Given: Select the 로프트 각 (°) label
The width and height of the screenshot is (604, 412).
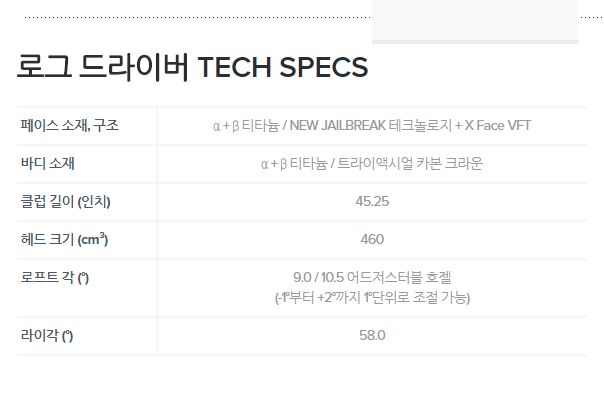Looking at the screenshot, I should pyautogui.click(x=56, y=278).
